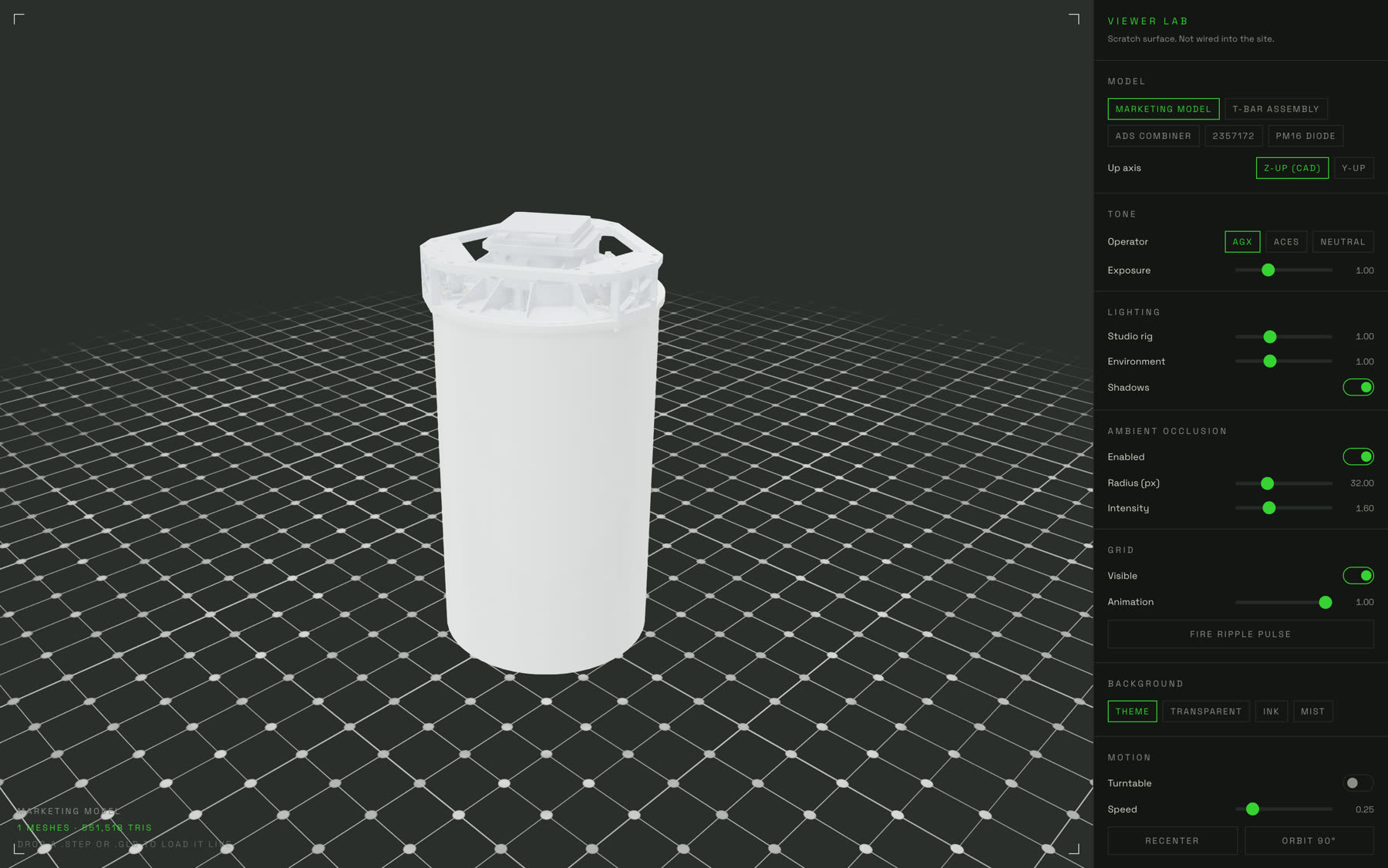Screen dimensions: 1388x868
Task: Set background to Ink
Action: [x=1271, y=712]
